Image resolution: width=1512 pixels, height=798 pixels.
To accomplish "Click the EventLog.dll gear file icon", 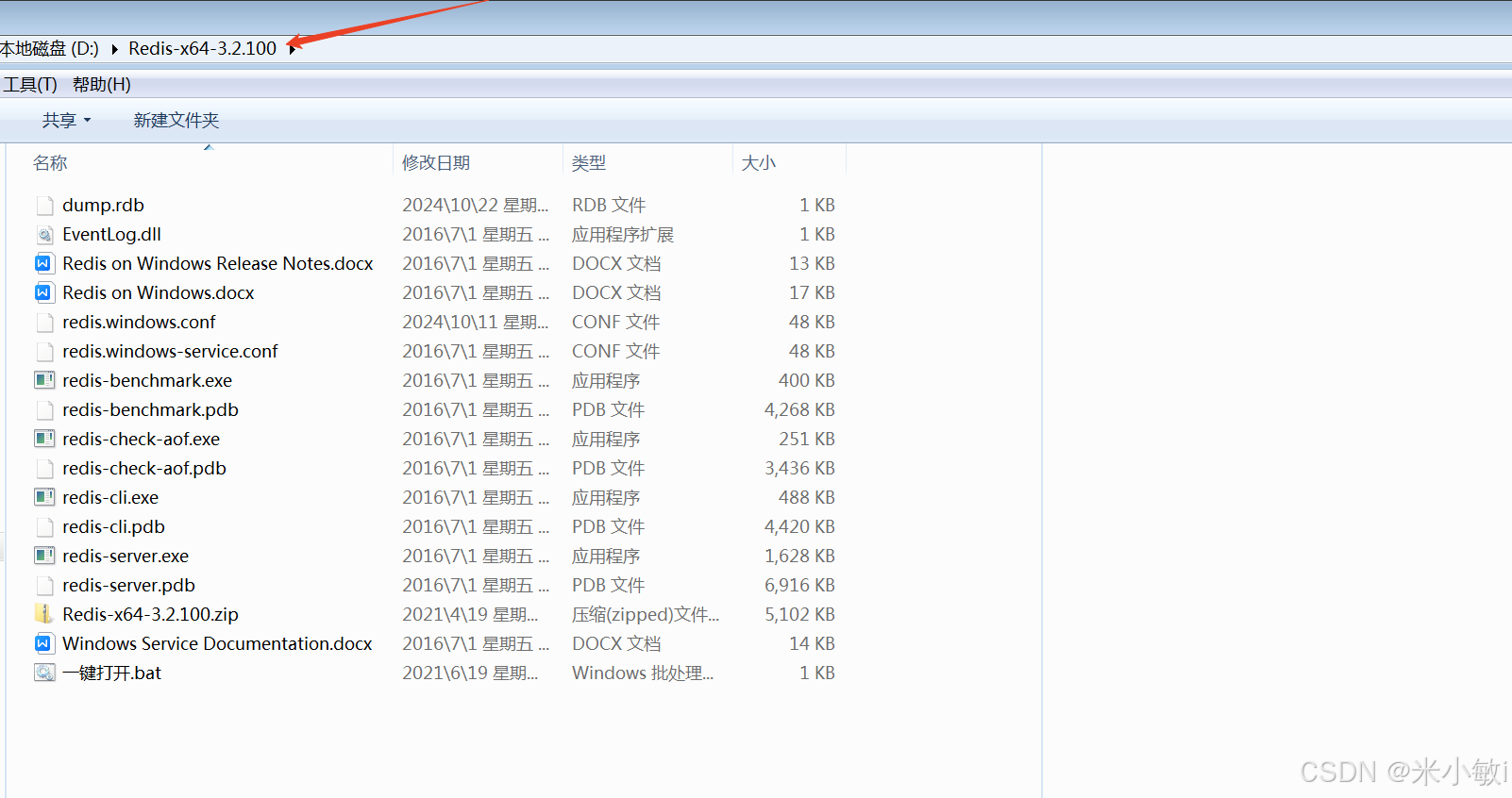I will click(x=44, y=235).
